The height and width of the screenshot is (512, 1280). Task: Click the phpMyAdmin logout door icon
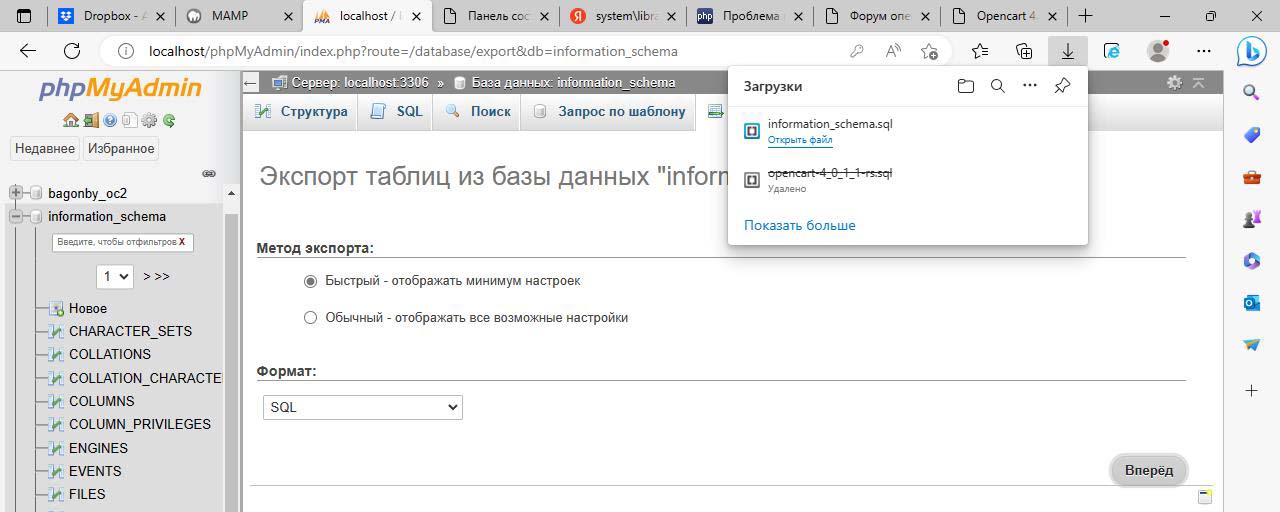pos(90,120)
